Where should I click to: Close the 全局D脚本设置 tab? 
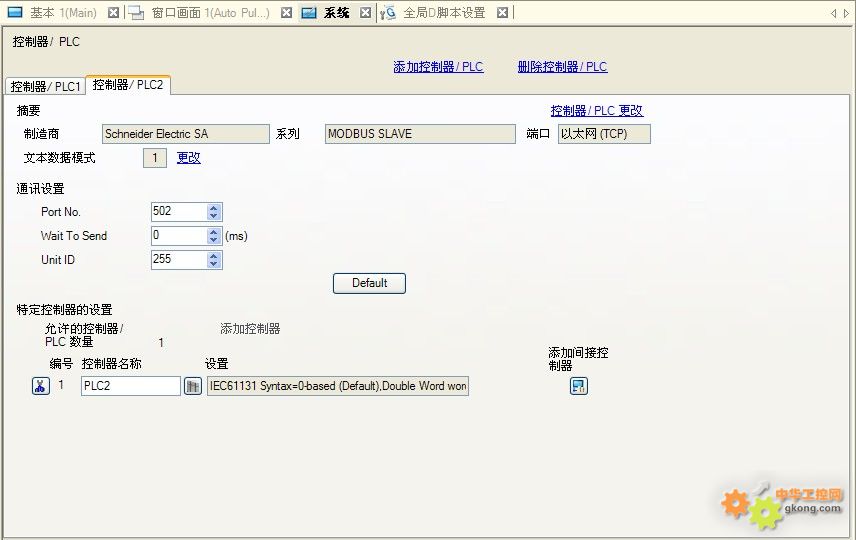(x=503, y=13)
